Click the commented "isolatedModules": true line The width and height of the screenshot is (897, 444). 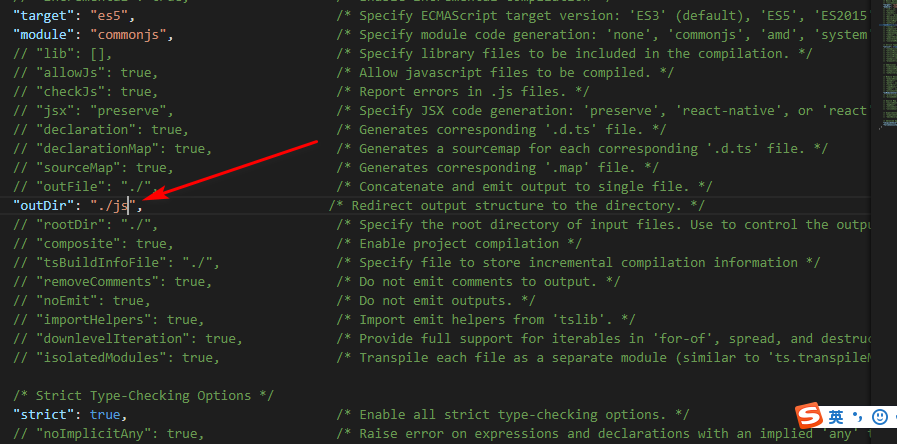click(x=117, y=358)
